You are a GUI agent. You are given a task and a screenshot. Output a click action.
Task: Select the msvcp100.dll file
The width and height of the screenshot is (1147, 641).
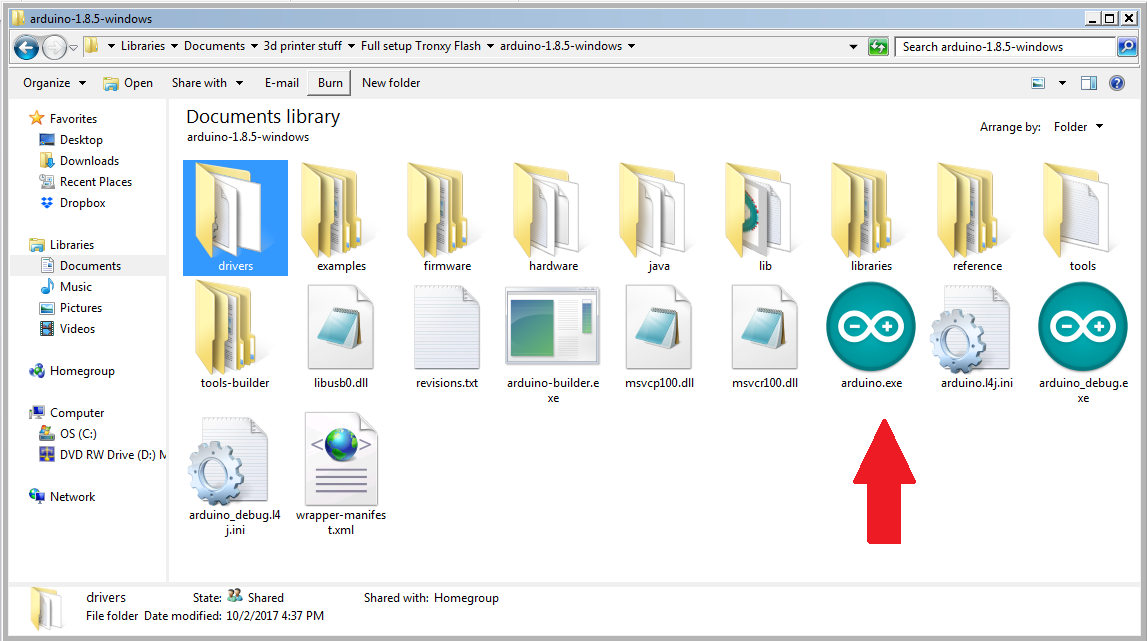tap(658, 337)
